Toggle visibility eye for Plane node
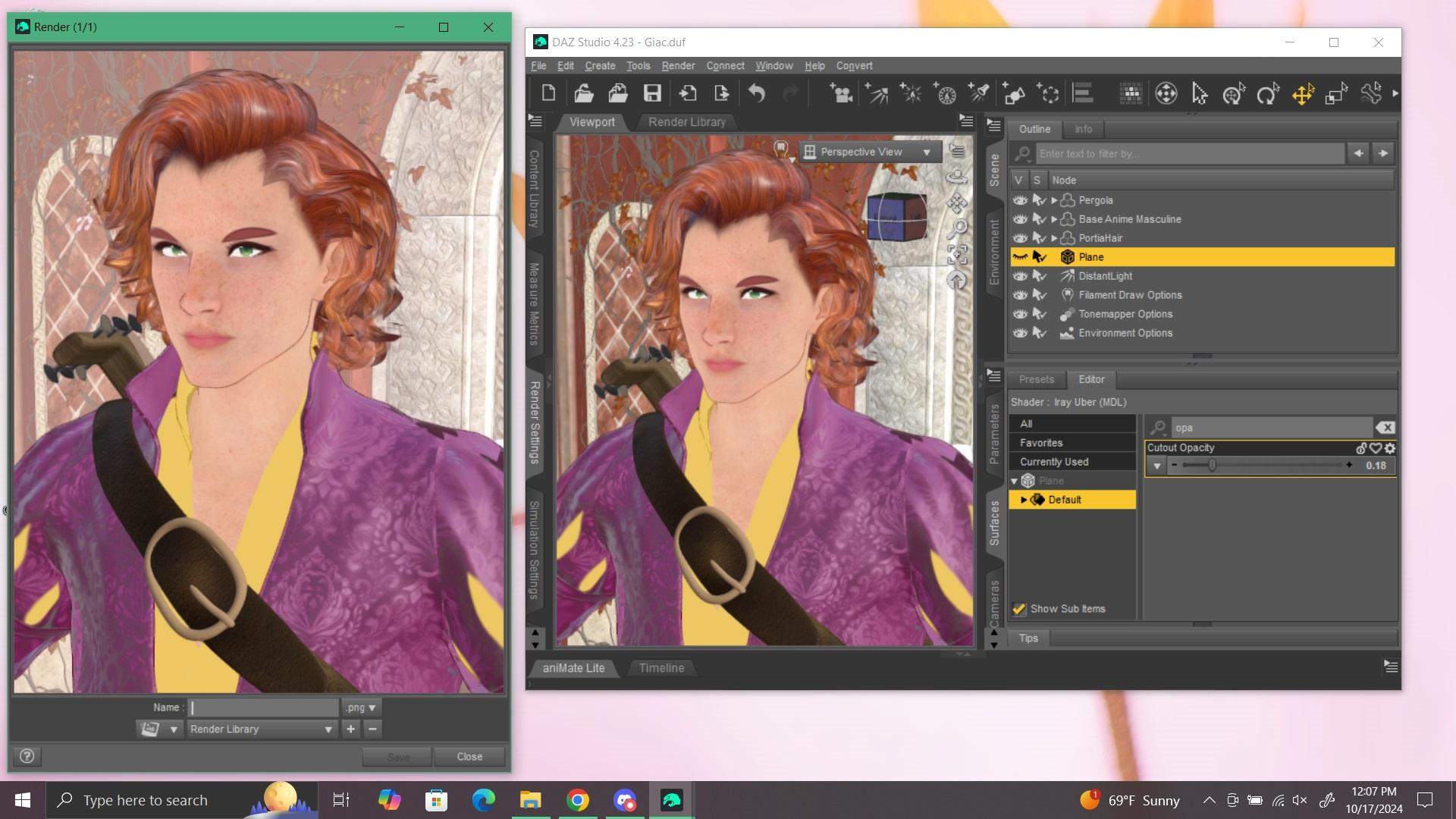This screenshot has height=819, width=1456. point(1020,257)
